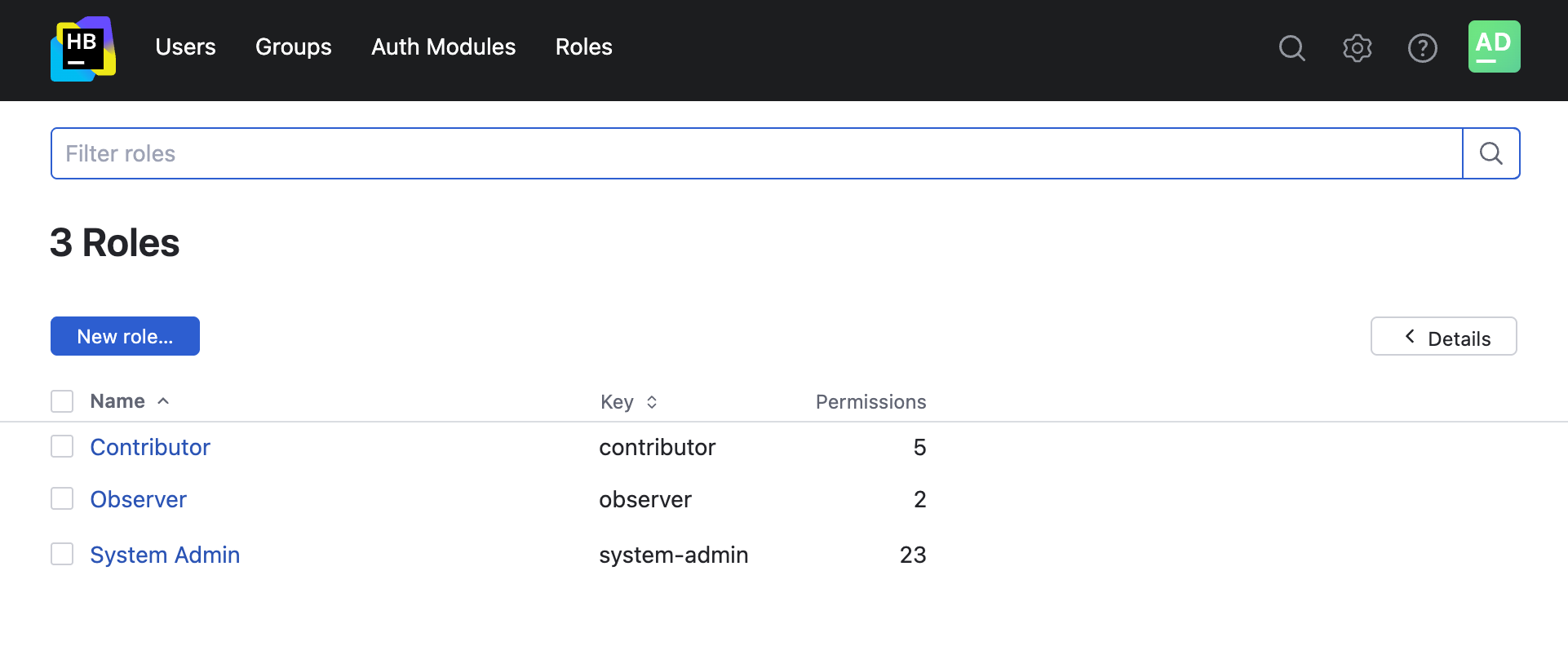
Task: Open global search magnifier in header
Action: click(1291, 48)
